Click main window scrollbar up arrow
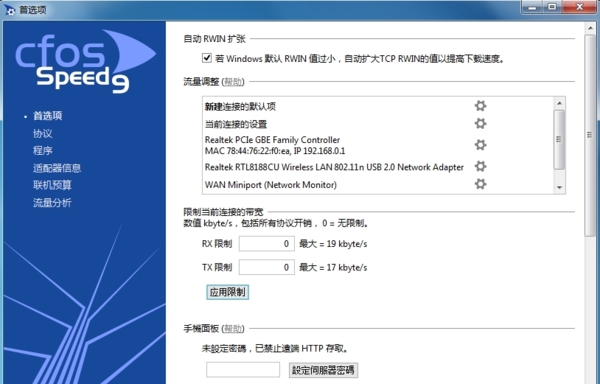Image resolution: width=600 pixels, height=384 pixels. click(x=590, y=29)
